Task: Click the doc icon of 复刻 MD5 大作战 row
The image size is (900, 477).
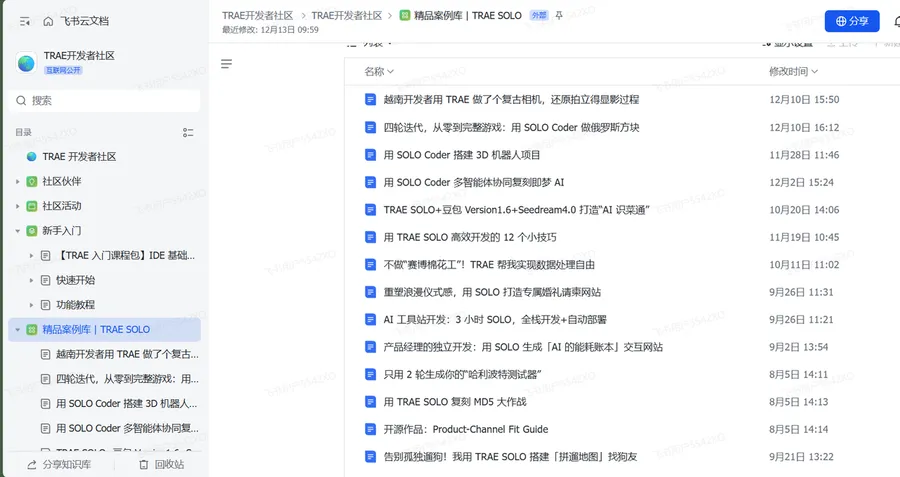Action: click(371, 402)
